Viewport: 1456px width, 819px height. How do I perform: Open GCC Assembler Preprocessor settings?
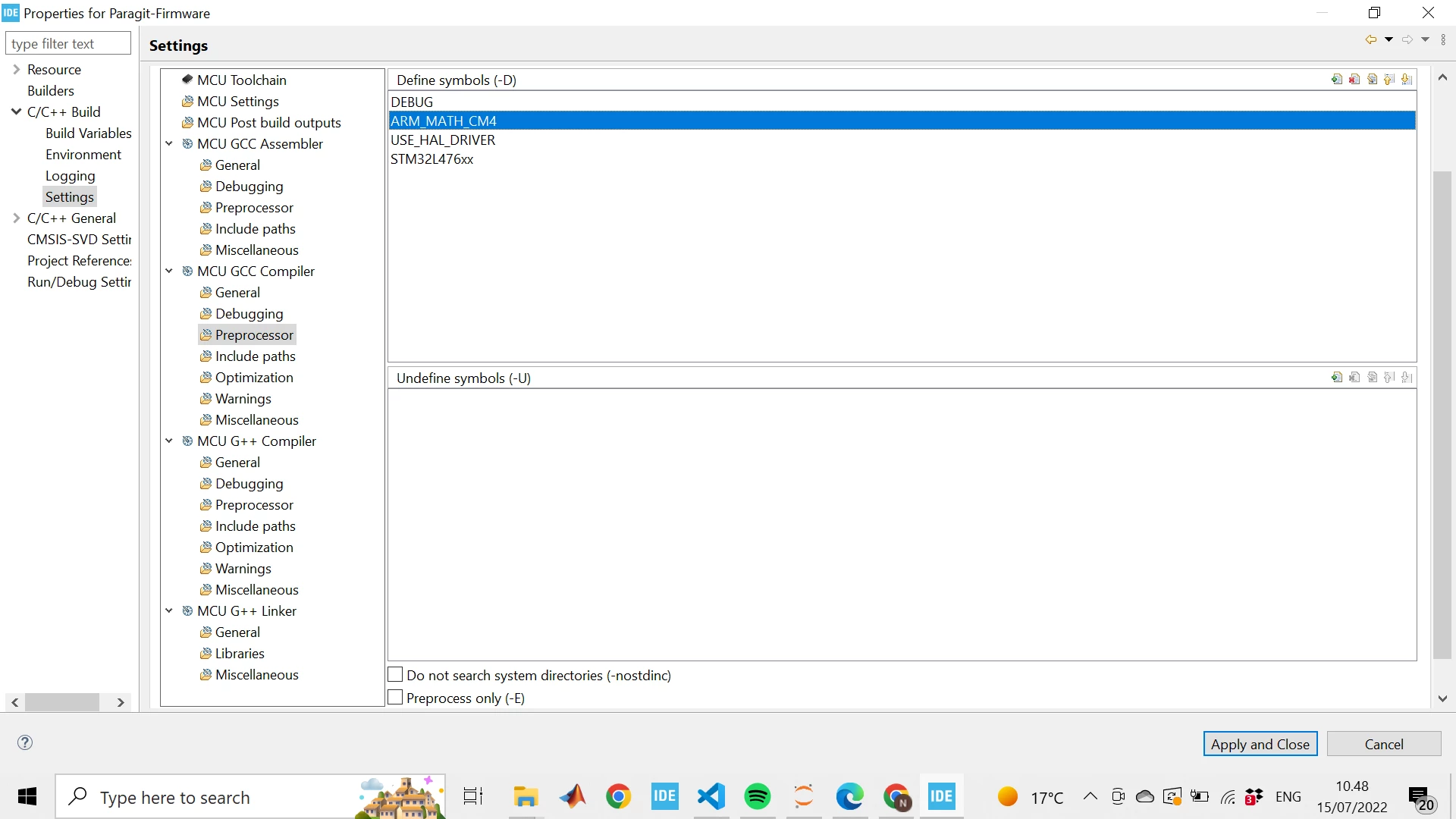point(246,207)
